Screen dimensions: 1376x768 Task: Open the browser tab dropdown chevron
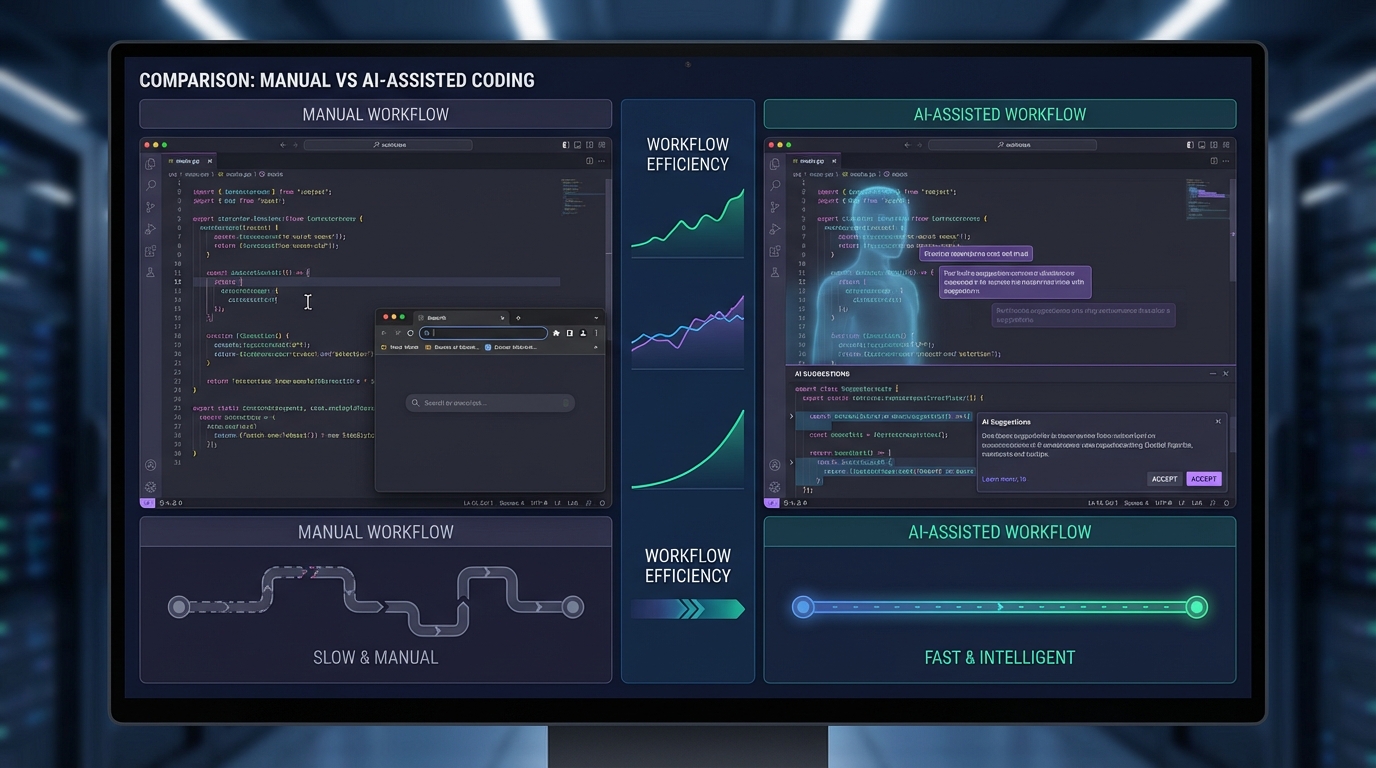point(596,317)
